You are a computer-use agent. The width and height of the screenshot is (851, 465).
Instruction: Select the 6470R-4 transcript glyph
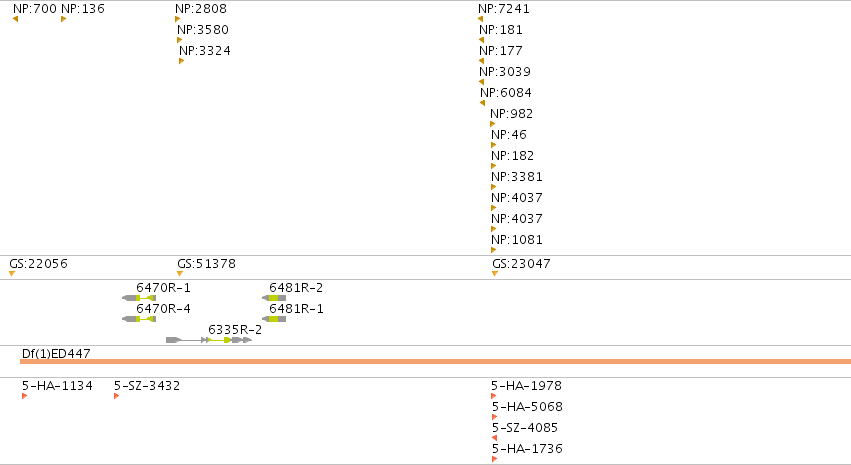click(x=139, y=319)
